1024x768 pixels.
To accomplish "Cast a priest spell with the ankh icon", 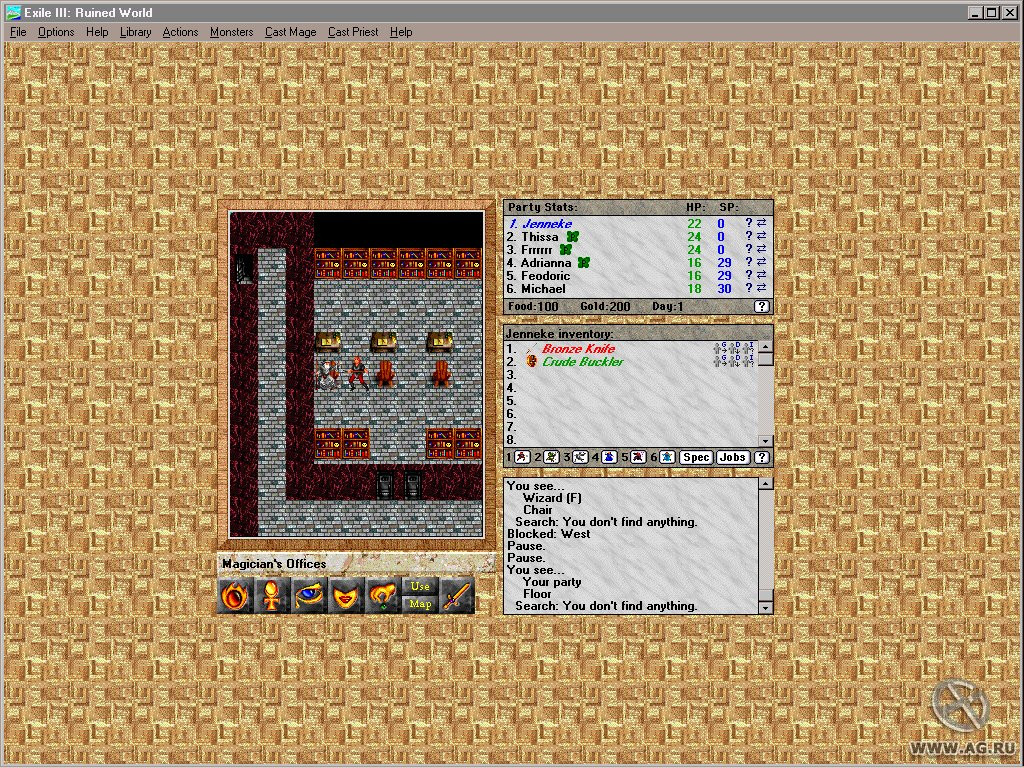I will click(x=272, y=596).
